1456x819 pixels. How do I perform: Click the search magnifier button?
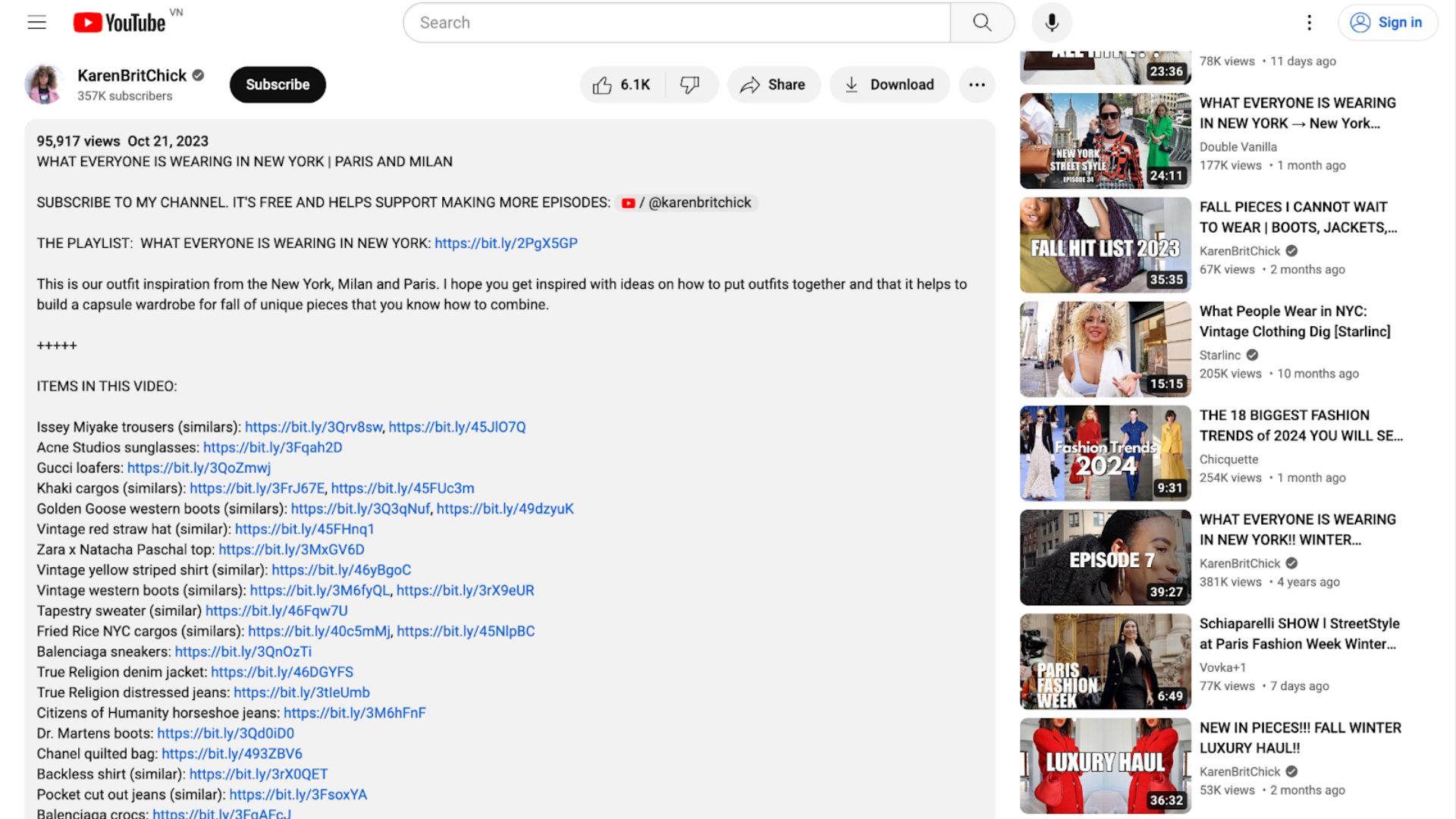click(982, 23)
